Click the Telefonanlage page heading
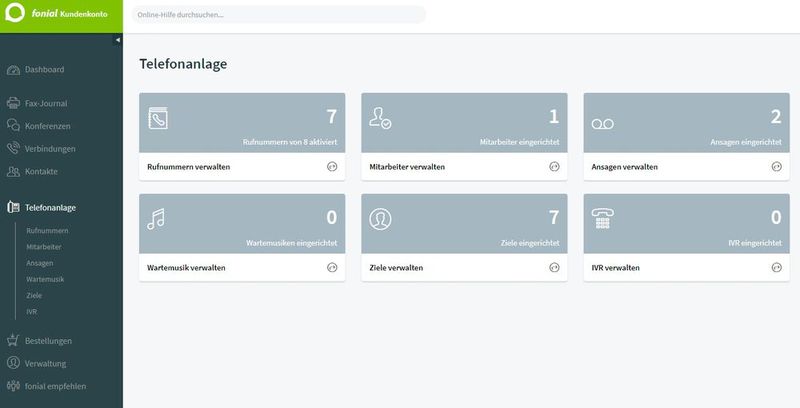Screen dimensions: 800x408 (x=183, y=64)
